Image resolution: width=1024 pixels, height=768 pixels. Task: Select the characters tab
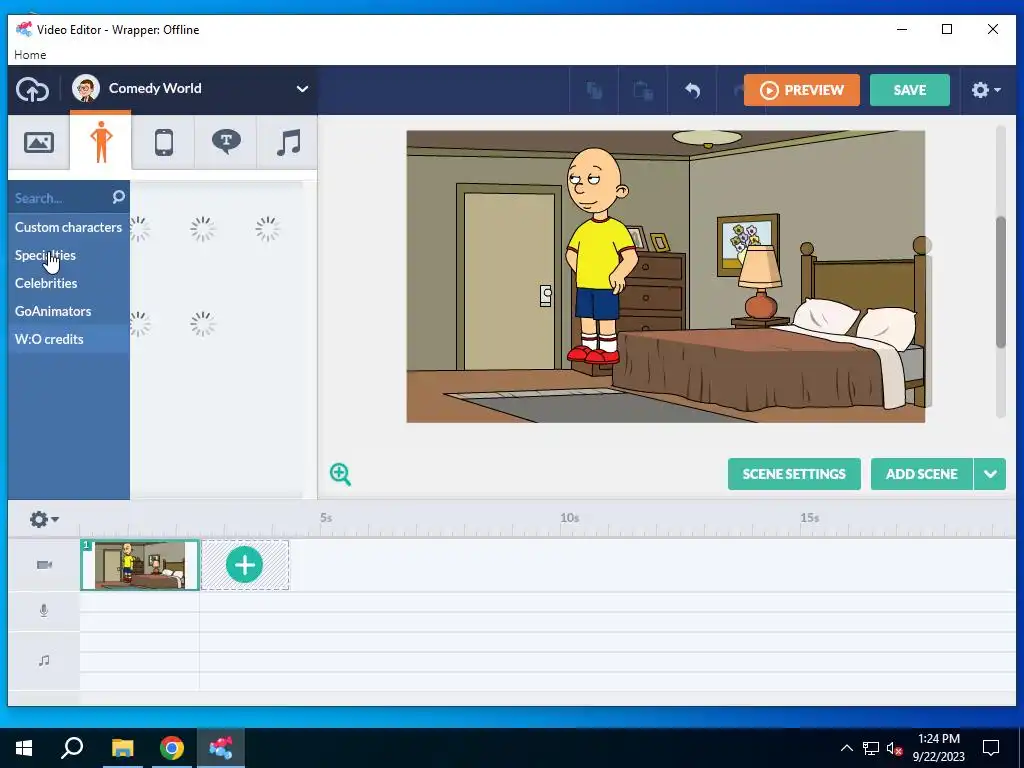pos(101,142)
